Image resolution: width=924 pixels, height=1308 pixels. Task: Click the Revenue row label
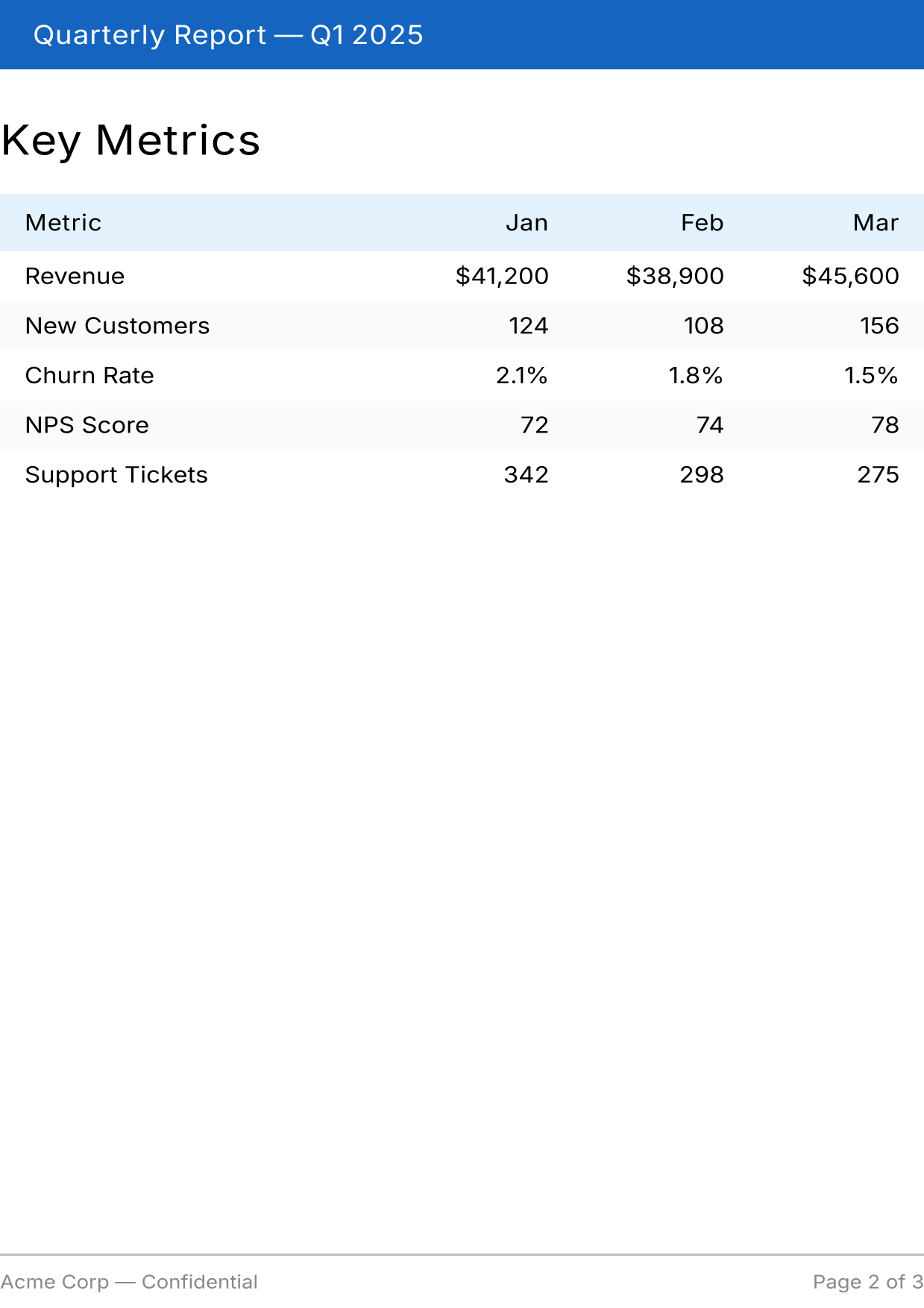75,276
